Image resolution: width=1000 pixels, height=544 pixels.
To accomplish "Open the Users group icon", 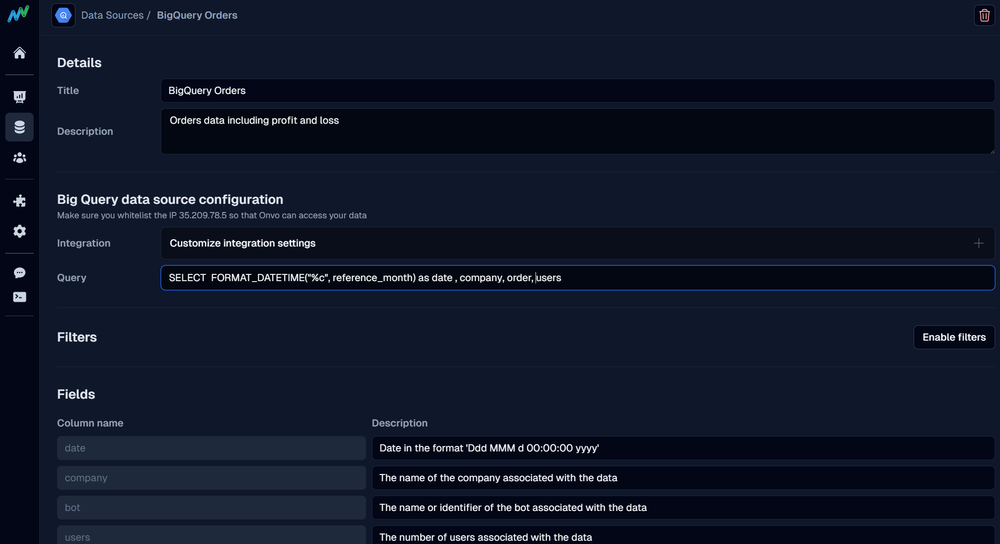I will [19, 158].
